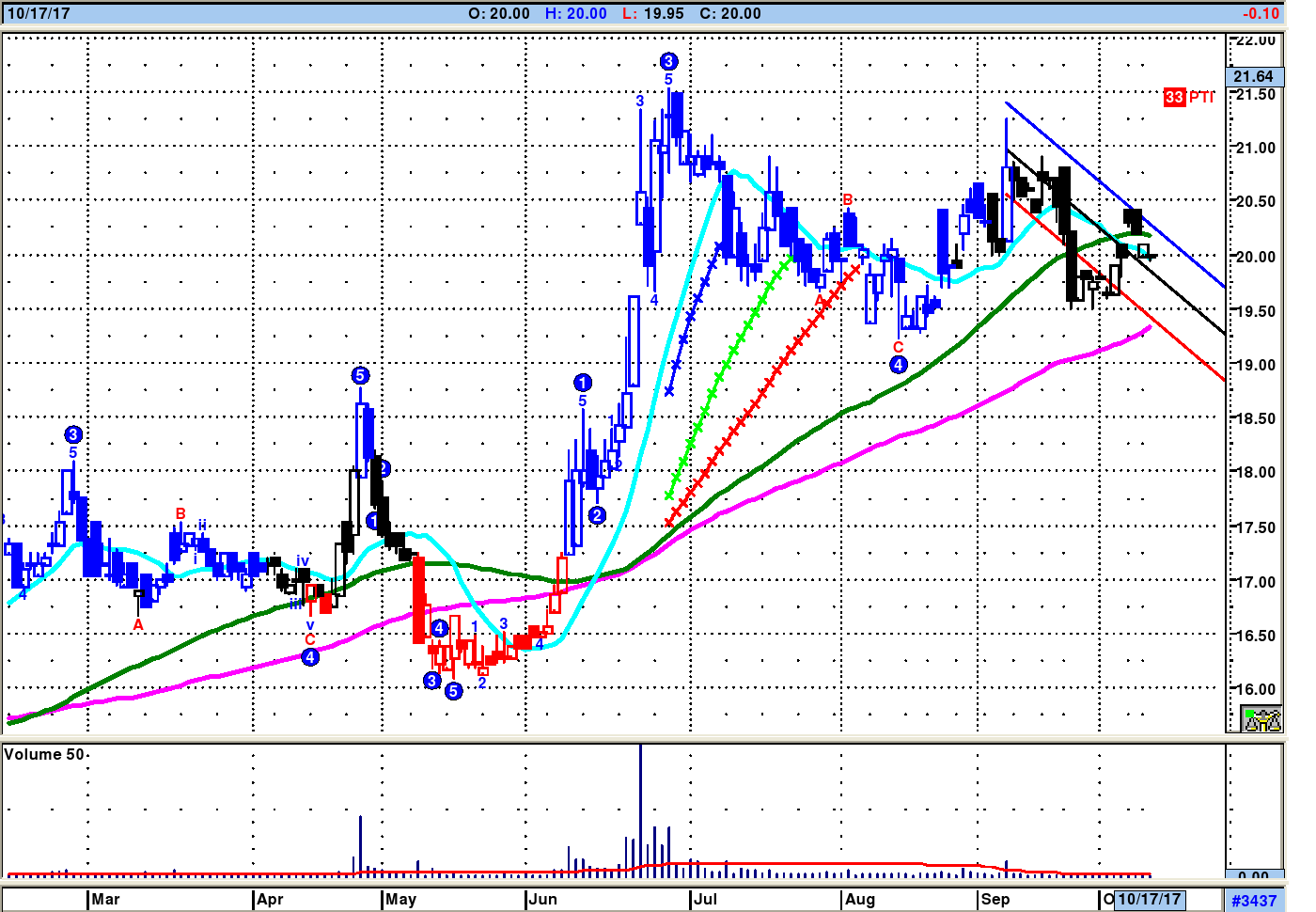
Task: Click the #3437 bar count box
Action: [x=1254, y=901]
